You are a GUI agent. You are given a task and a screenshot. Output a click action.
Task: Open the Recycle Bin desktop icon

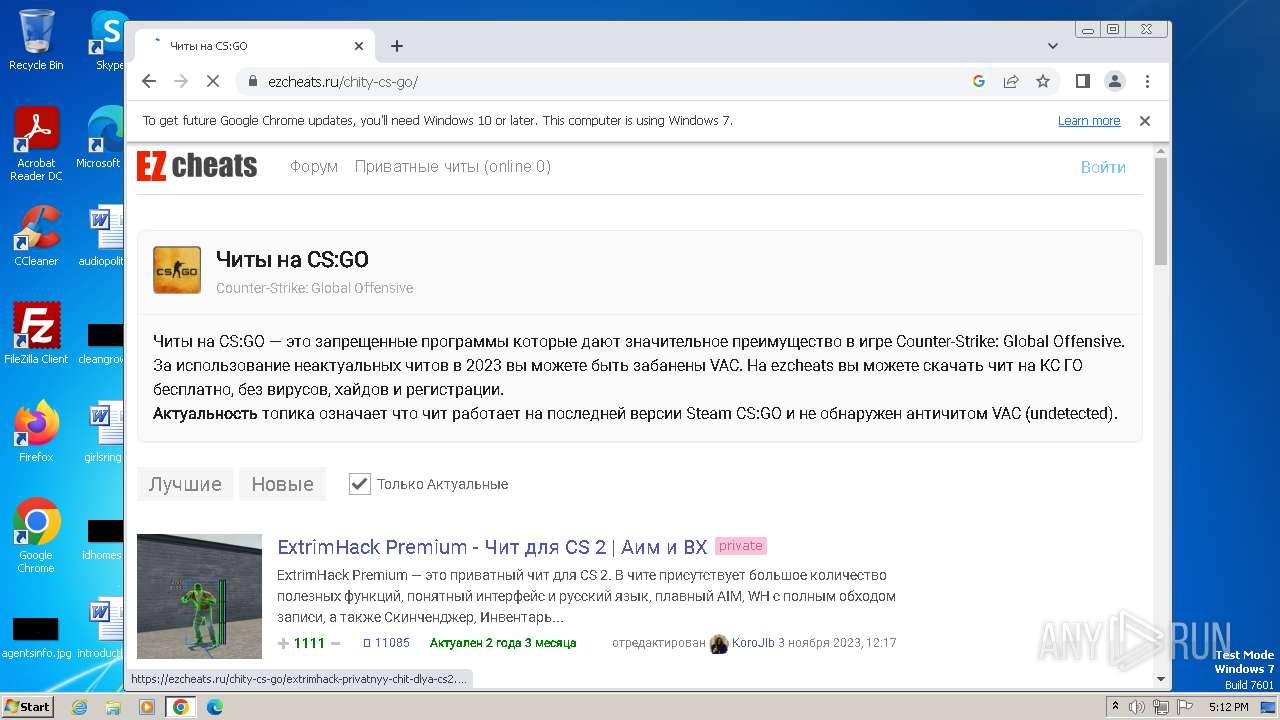[x=36, y=40]
